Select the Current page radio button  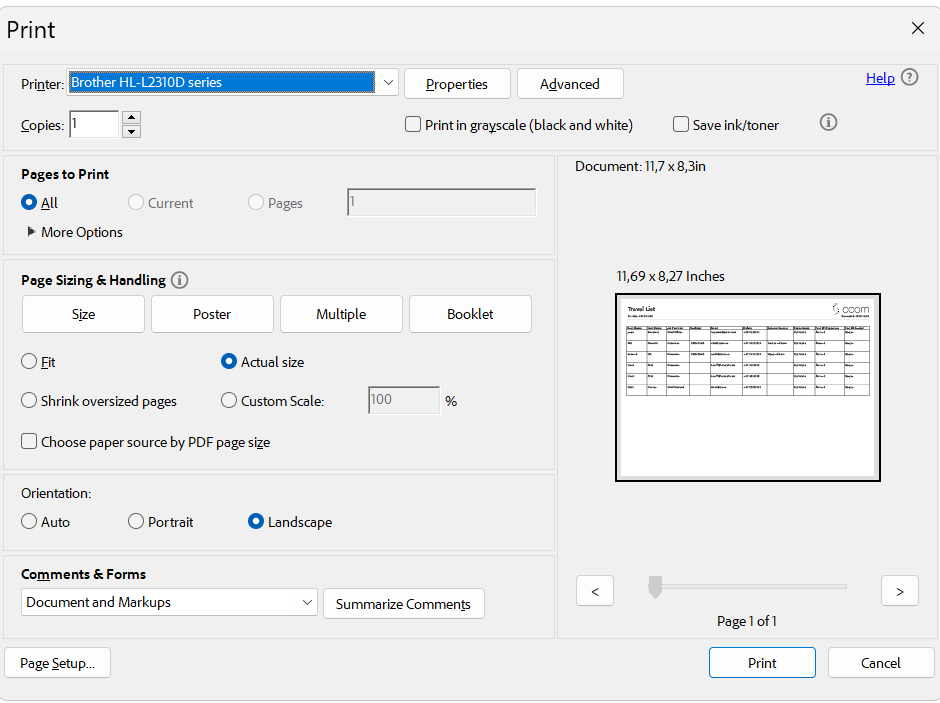tap(135, 203)
